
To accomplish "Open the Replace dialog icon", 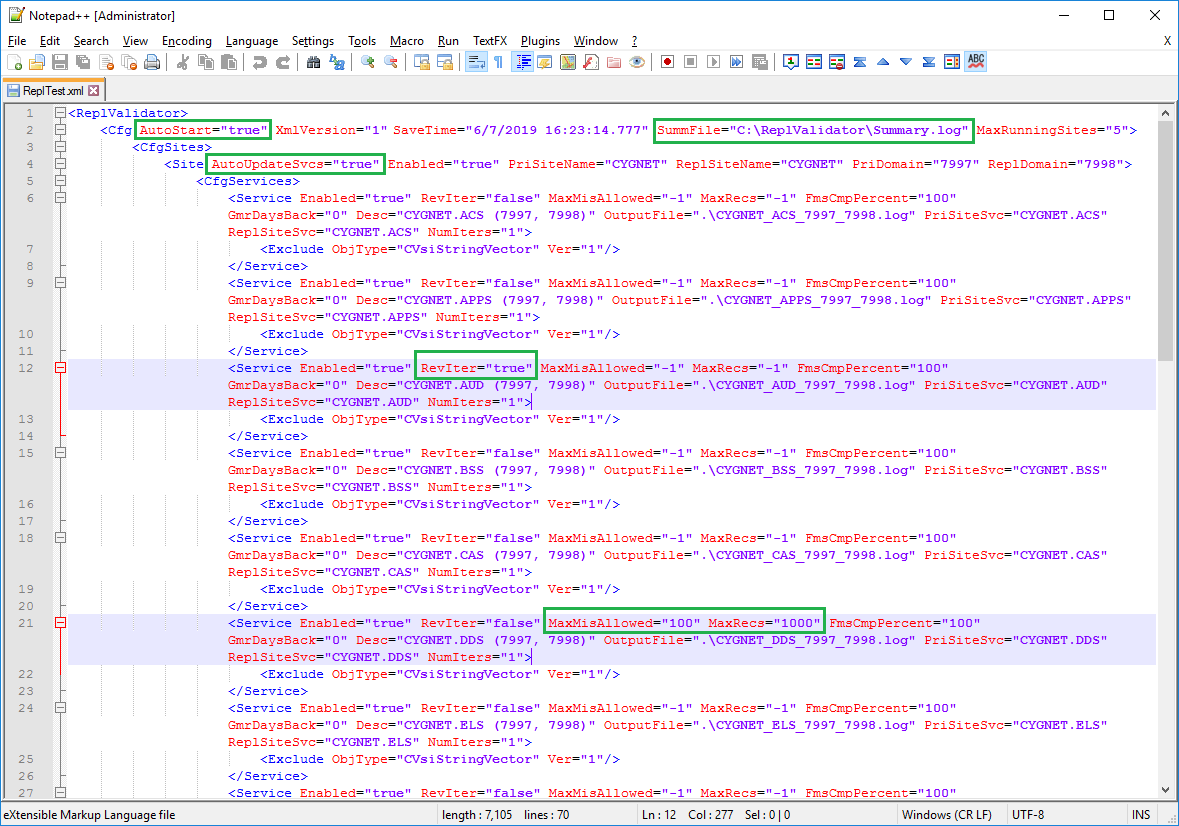I will (337, 62).
